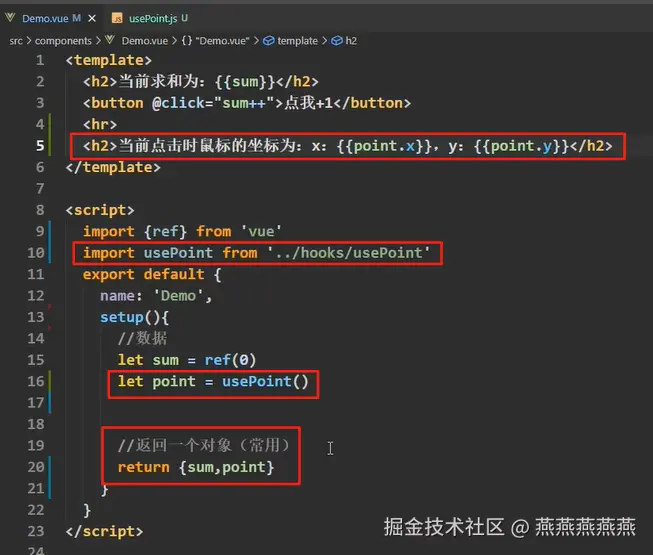The image size is (653, 555).
Task: Select src in the breadcrumb
Action: [x=16, y=41]
